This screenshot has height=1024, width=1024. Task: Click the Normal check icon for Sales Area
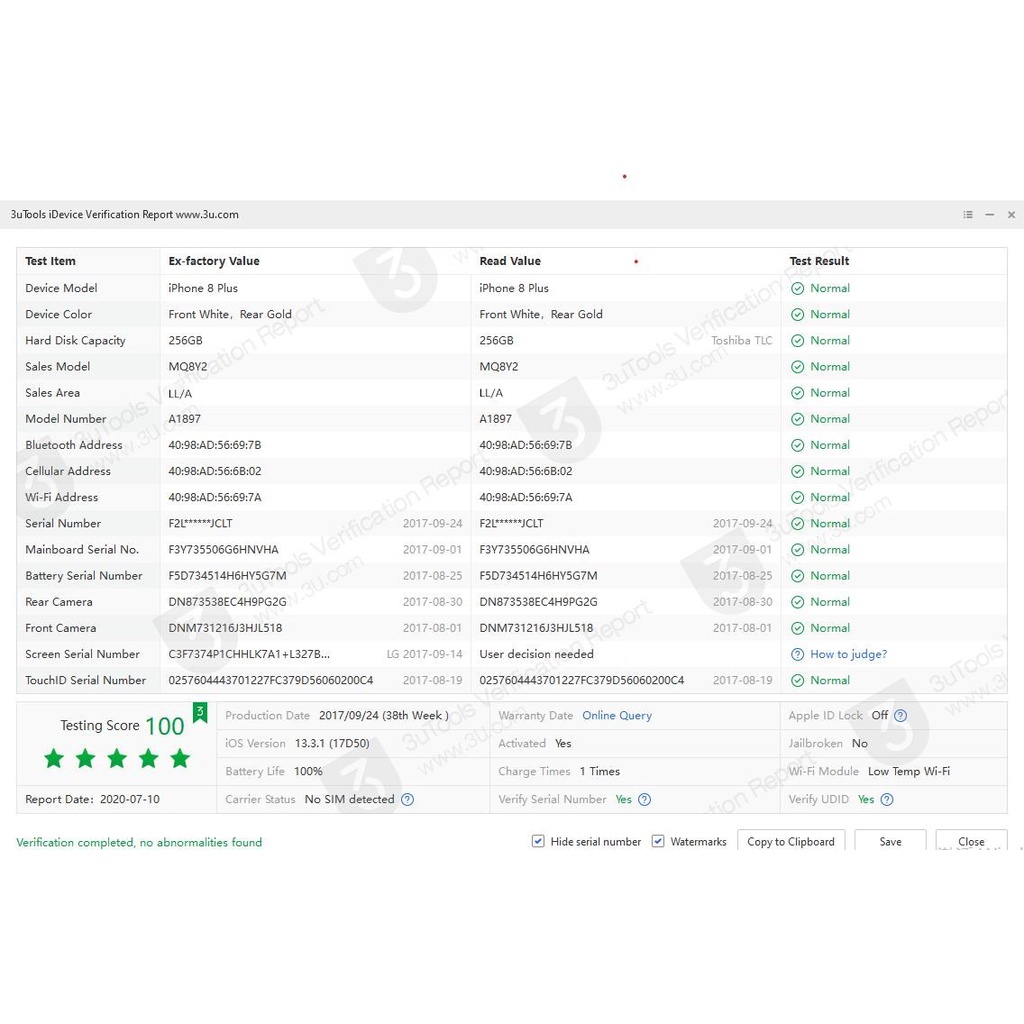point(797,393)
